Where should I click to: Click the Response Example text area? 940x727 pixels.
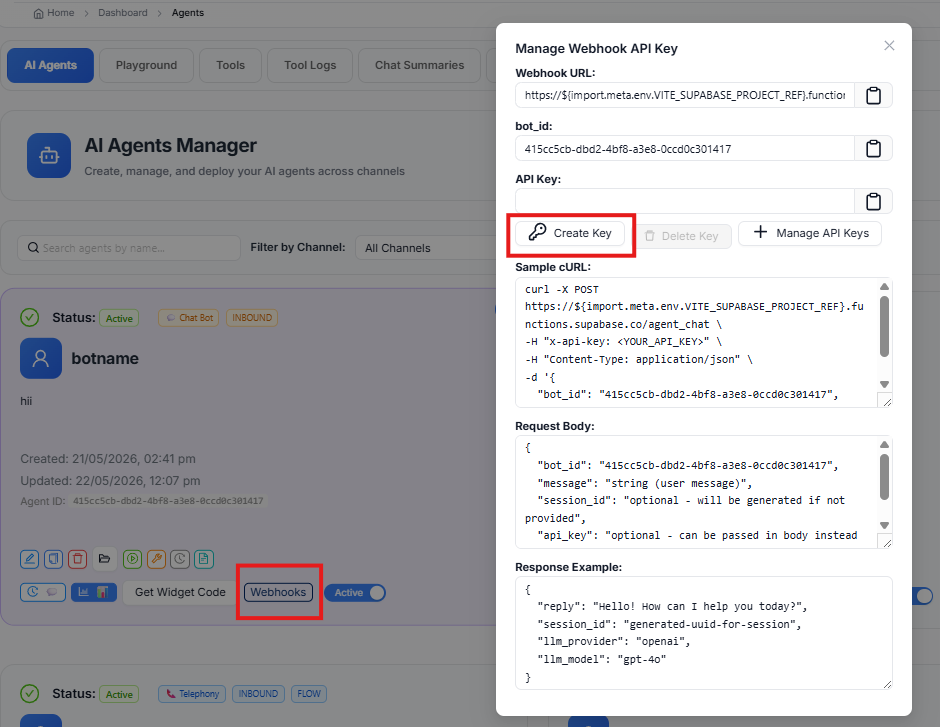tap(704, 633)
